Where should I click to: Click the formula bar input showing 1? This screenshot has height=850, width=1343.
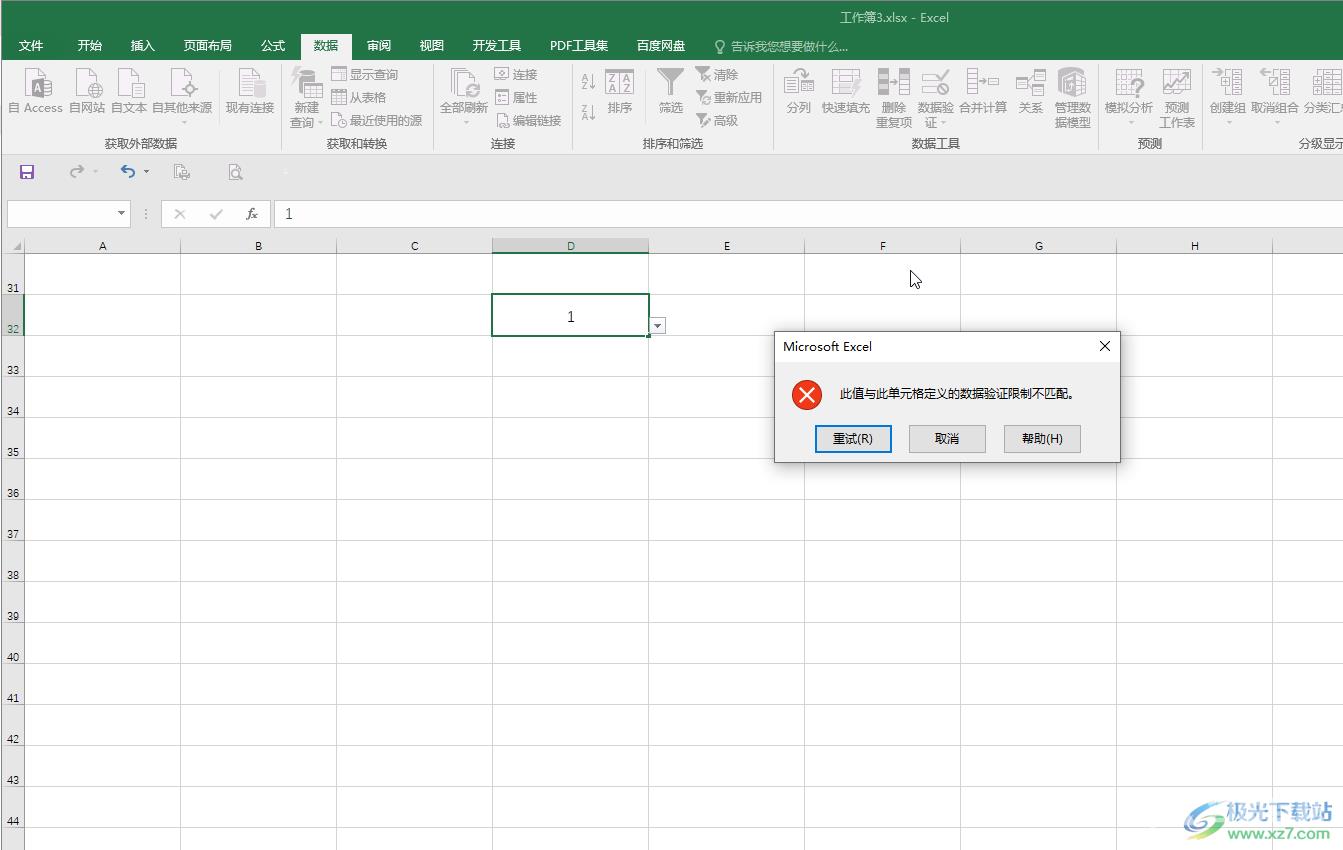[x=808, y=214]
